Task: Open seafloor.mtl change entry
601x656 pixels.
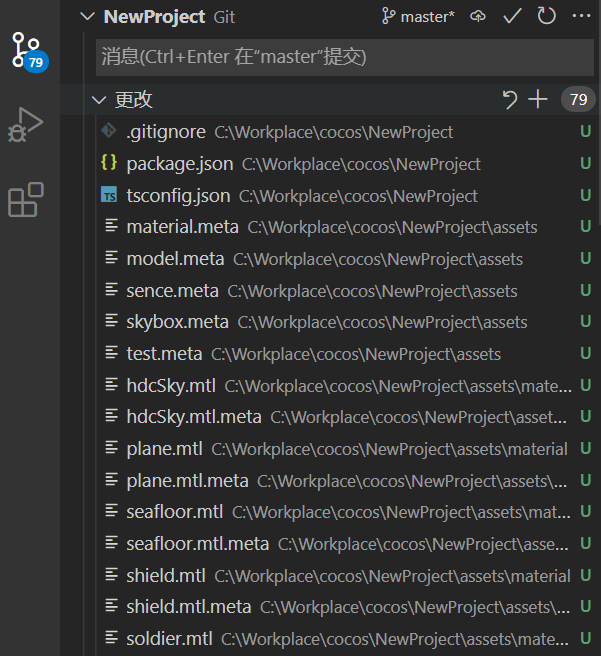Action: (347, 512)
